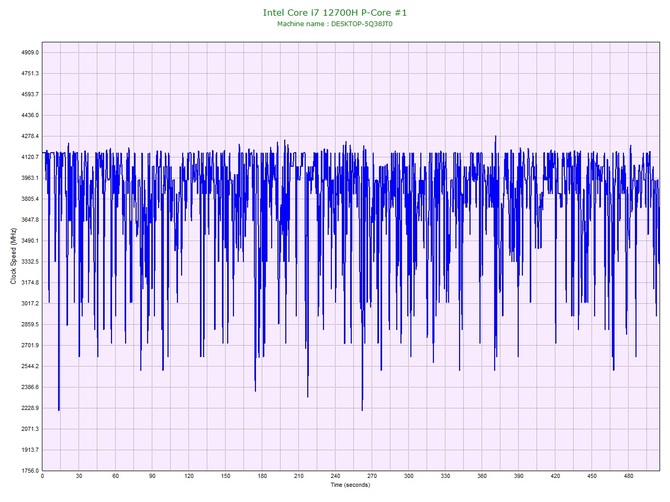Viewport: 670px width, 502px height.
Task: Click the 3332.5 y-axis value
Action: pos(30,262)
